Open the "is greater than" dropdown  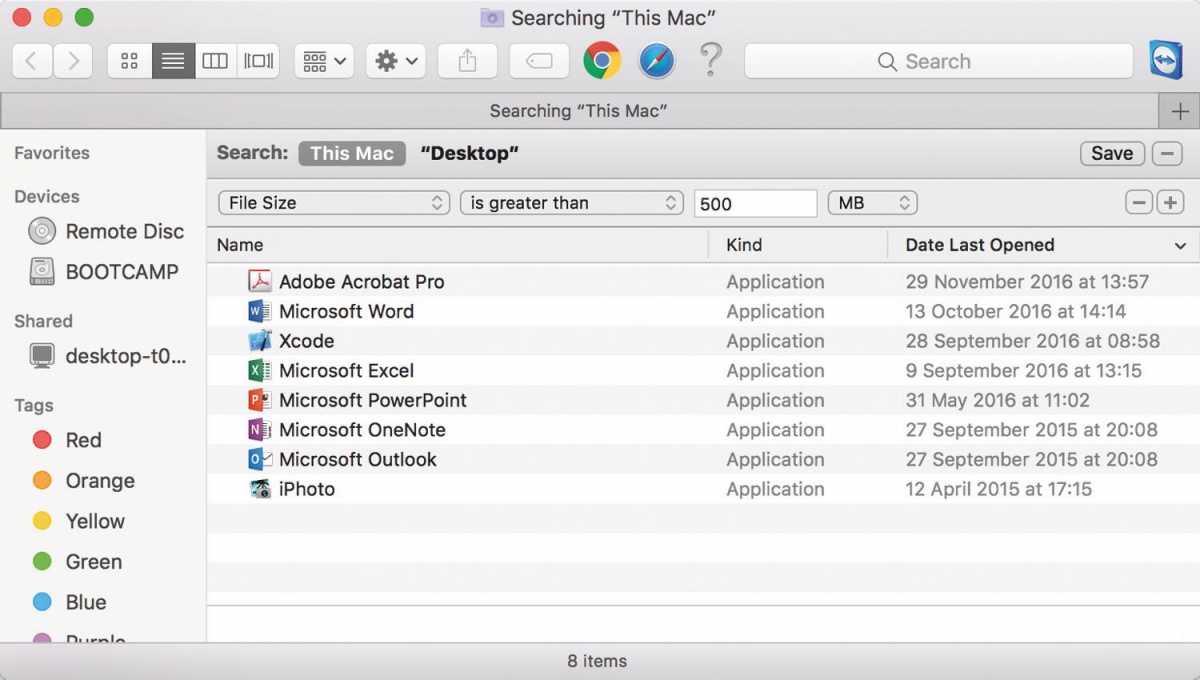[x=572, y=203]
